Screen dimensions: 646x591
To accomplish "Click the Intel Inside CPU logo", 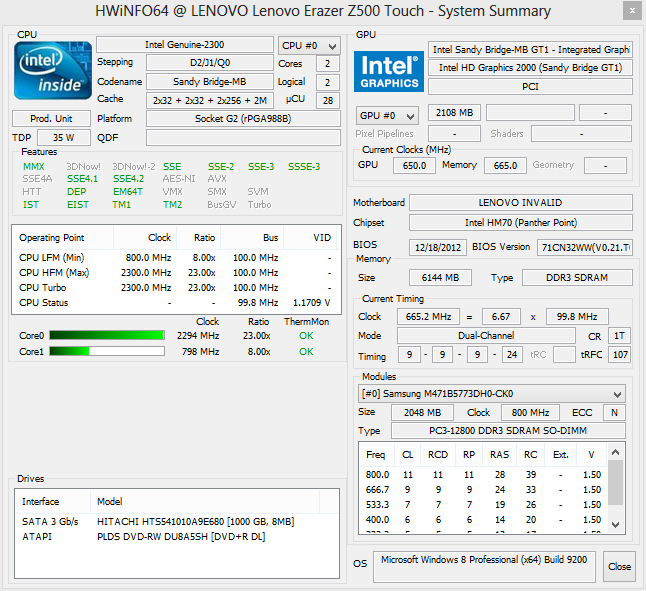I will [x=52, y=73].
